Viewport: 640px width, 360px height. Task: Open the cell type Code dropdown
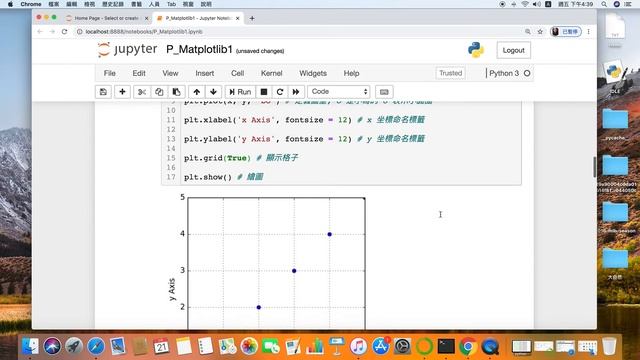(339, 92)
